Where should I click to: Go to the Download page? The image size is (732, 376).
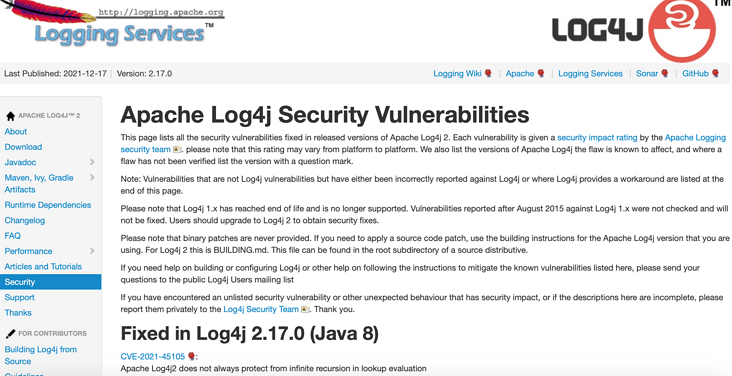[23, 147]
